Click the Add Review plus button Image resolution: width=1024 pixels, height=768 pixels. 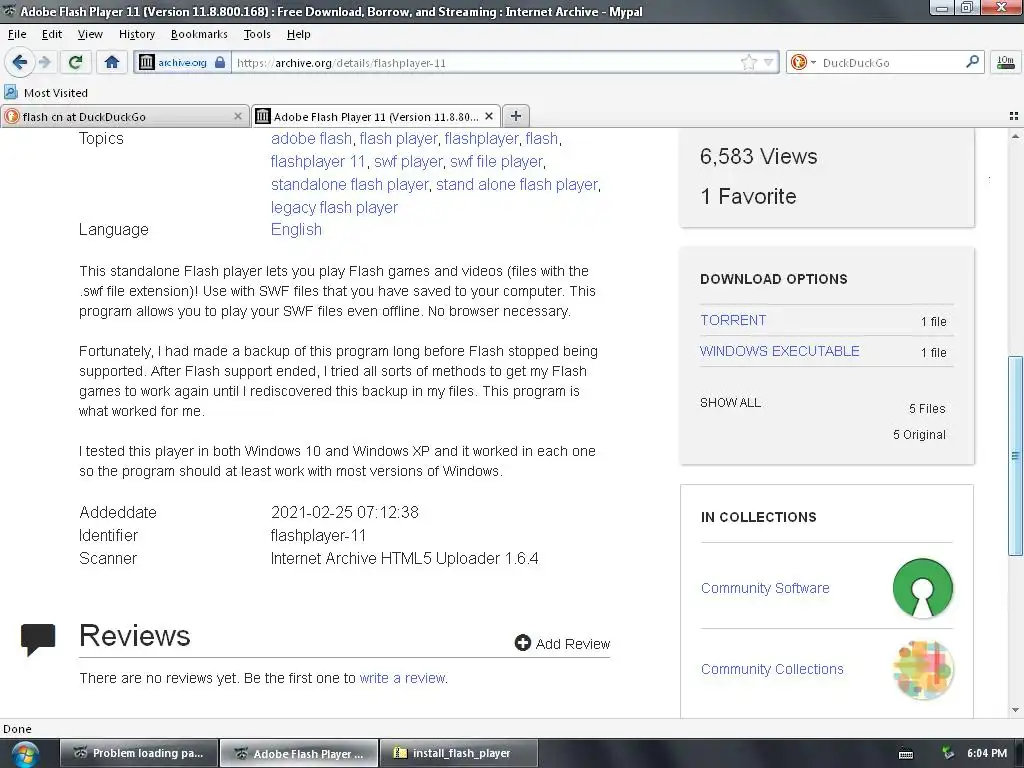tap(562, 643)
